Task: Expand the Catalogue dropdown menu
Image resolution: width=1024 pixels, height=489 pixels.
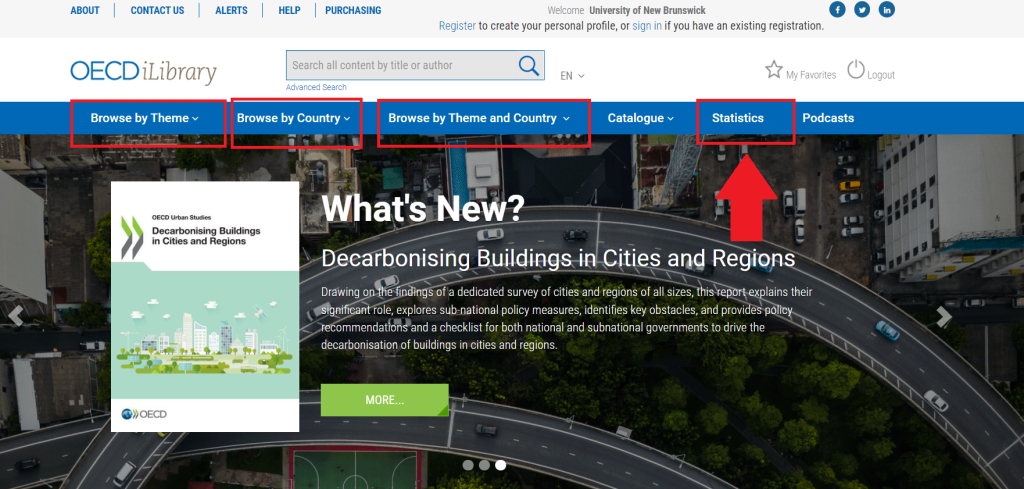Action: [641, 118]
